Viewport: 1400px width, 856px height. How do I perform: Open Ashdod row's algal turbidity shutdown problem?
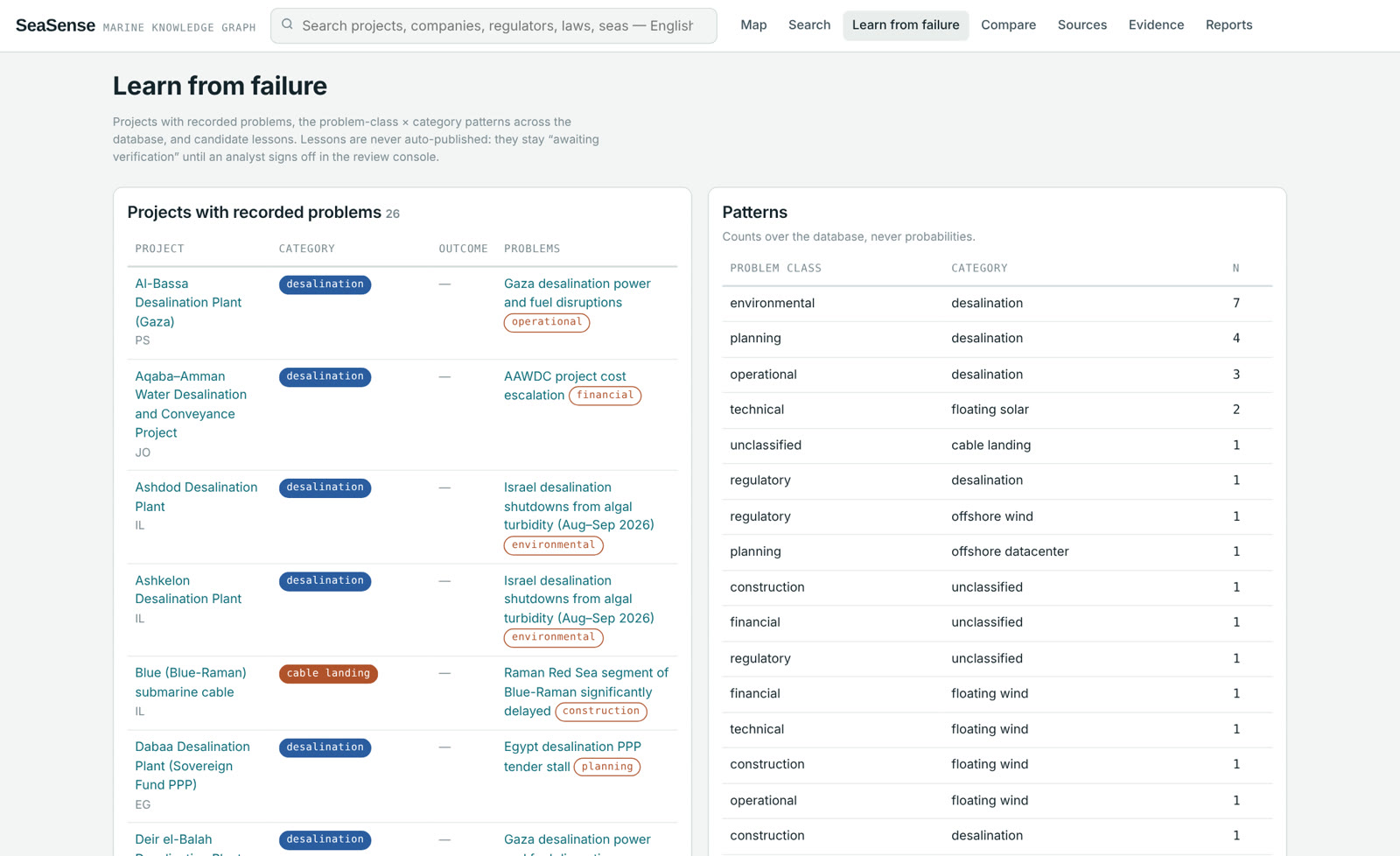[x=579, y=506]
